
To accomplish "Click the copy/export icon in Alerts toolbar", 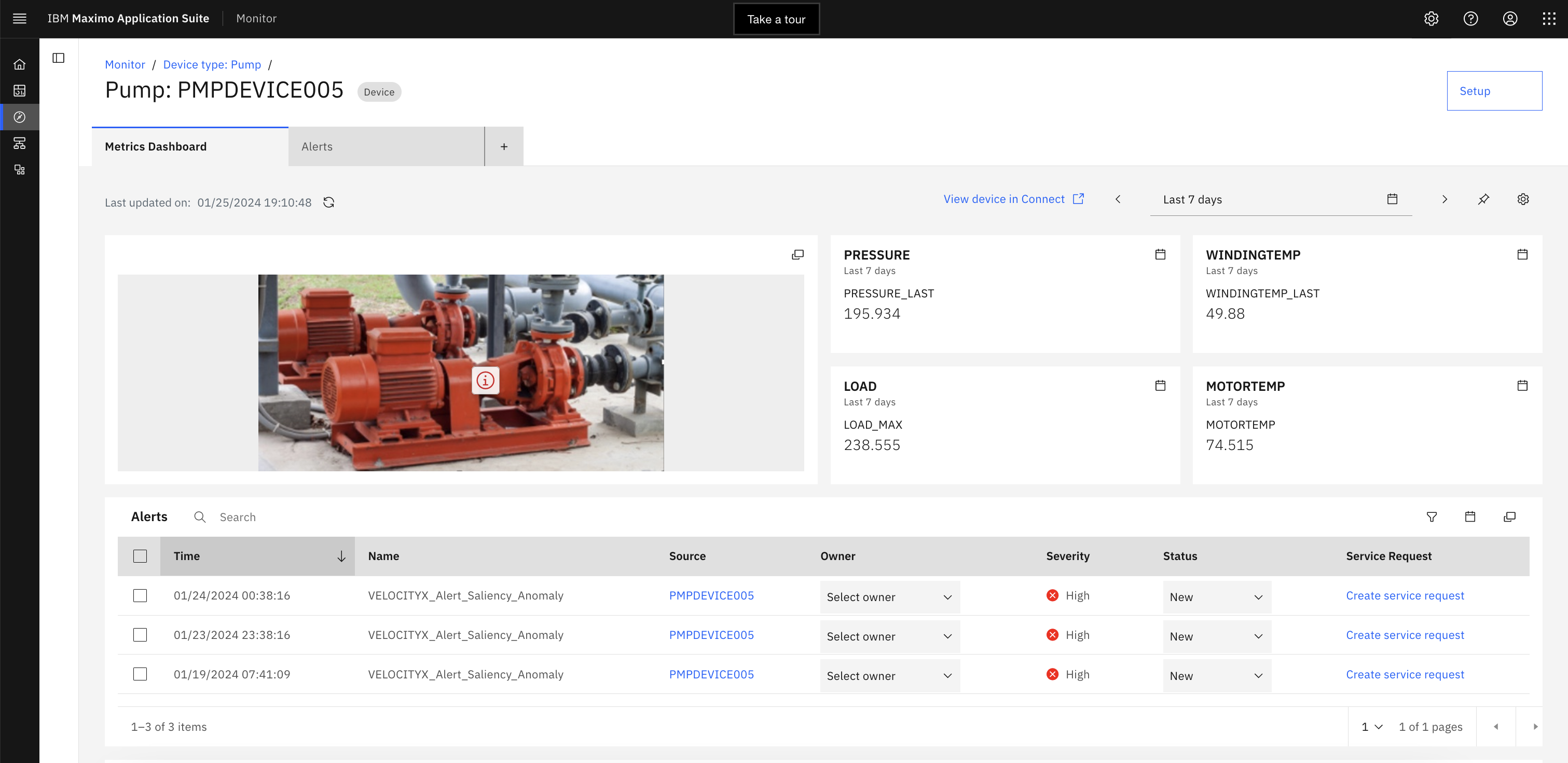I will click(1510, 517).
